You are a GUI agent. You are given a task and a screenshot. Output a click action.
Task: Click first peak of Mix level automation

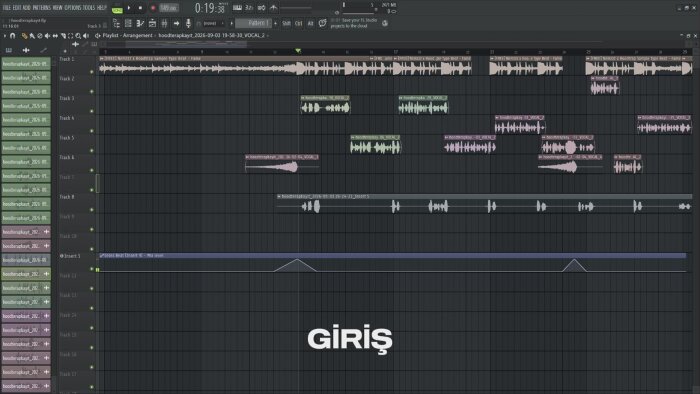point(297,259)
